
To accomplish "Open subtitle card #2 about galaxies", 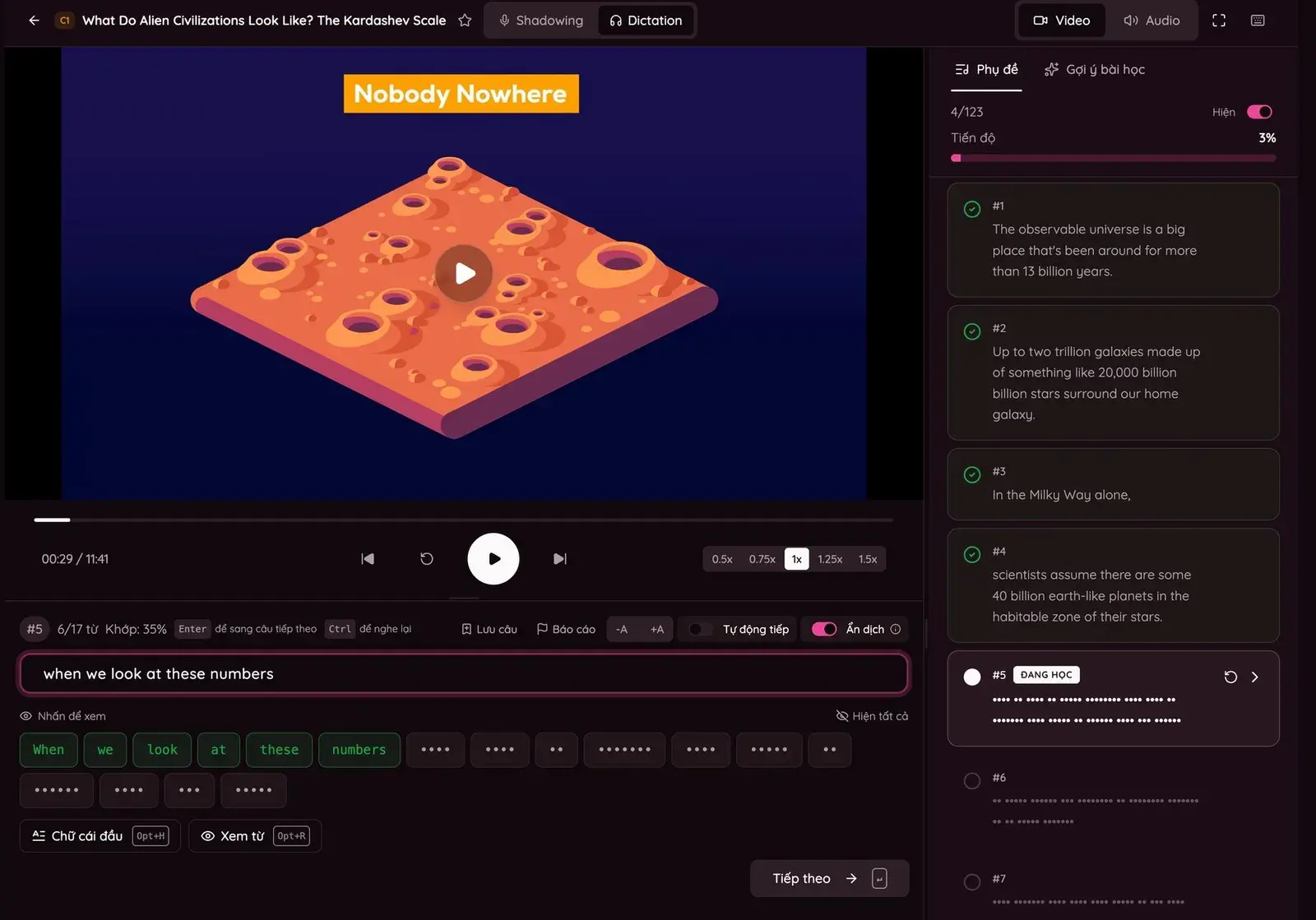I will (1113, 372).
